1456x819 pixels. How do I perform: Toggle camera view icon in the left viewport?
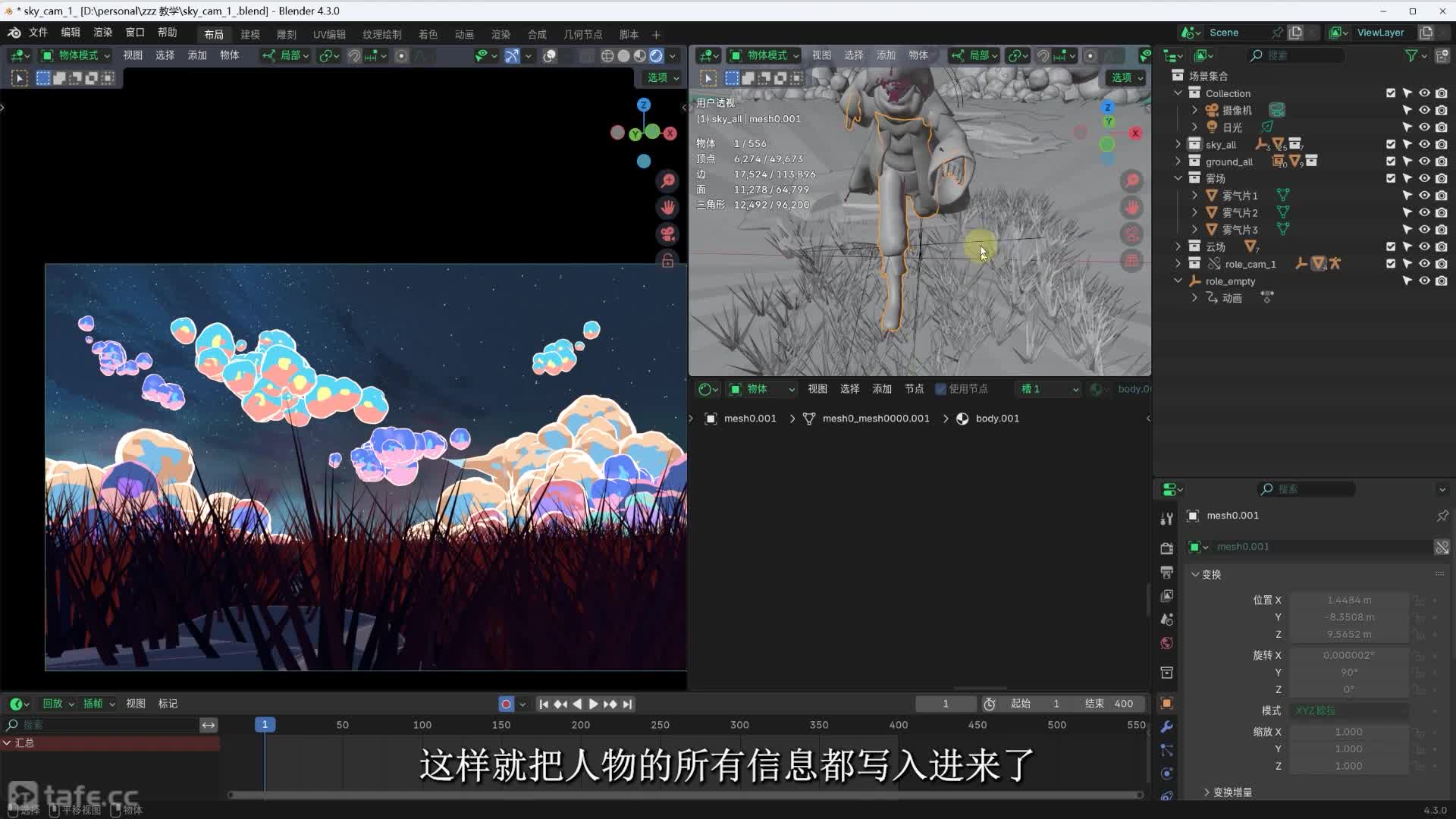[668, 234]
